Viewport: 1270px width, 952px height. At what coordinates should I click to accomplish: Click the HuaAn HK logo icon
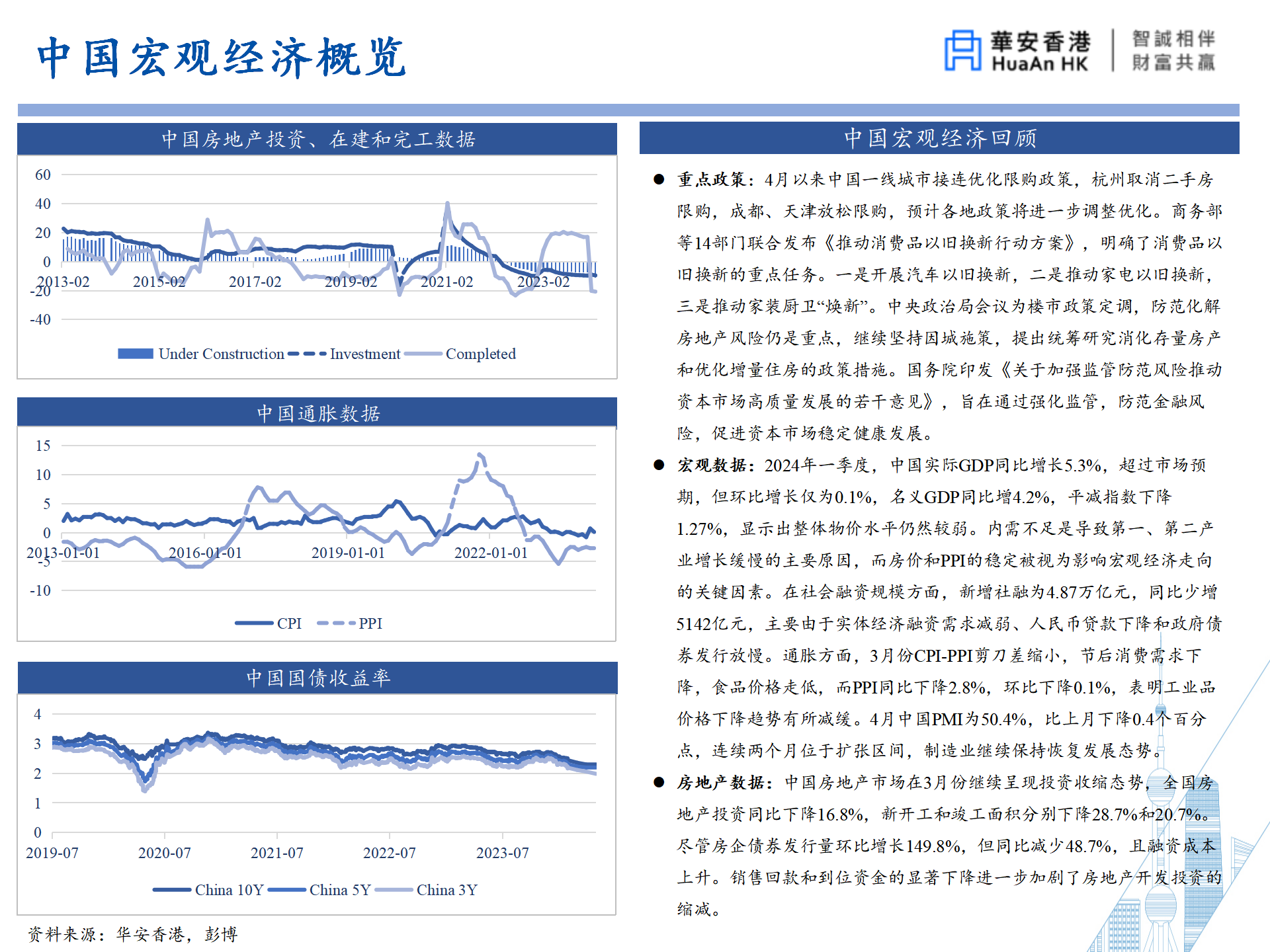pyautogui.click(x=962, y=50)
